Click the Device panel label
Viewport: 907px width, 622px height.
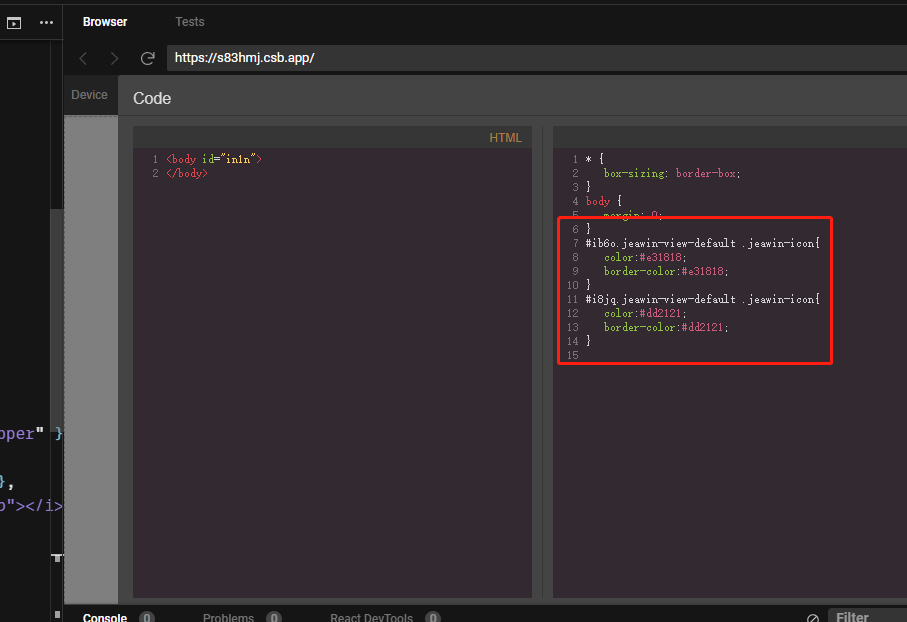pos(89,94)
